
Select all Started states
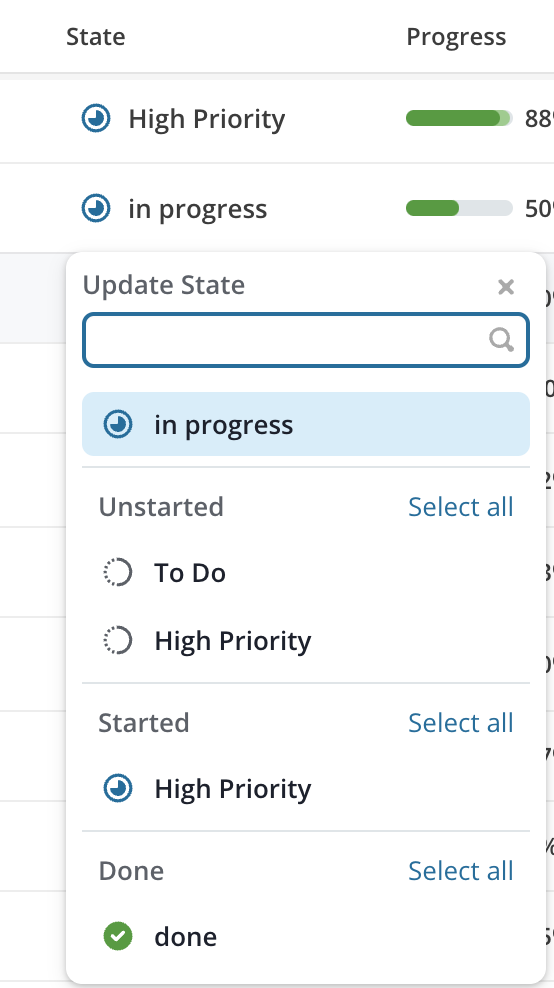461,722
